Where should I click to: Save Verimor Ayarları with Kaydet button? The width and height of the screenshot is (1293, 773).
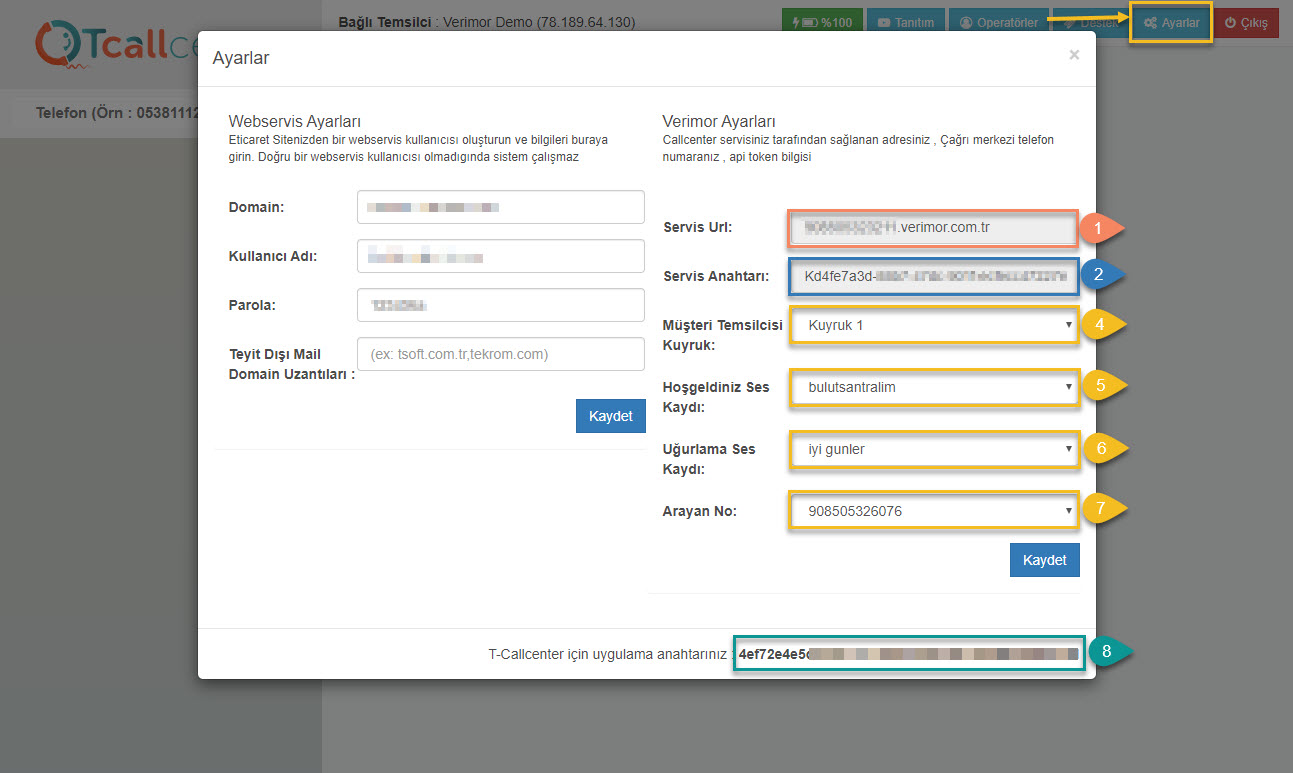(x=1044, y=560)
